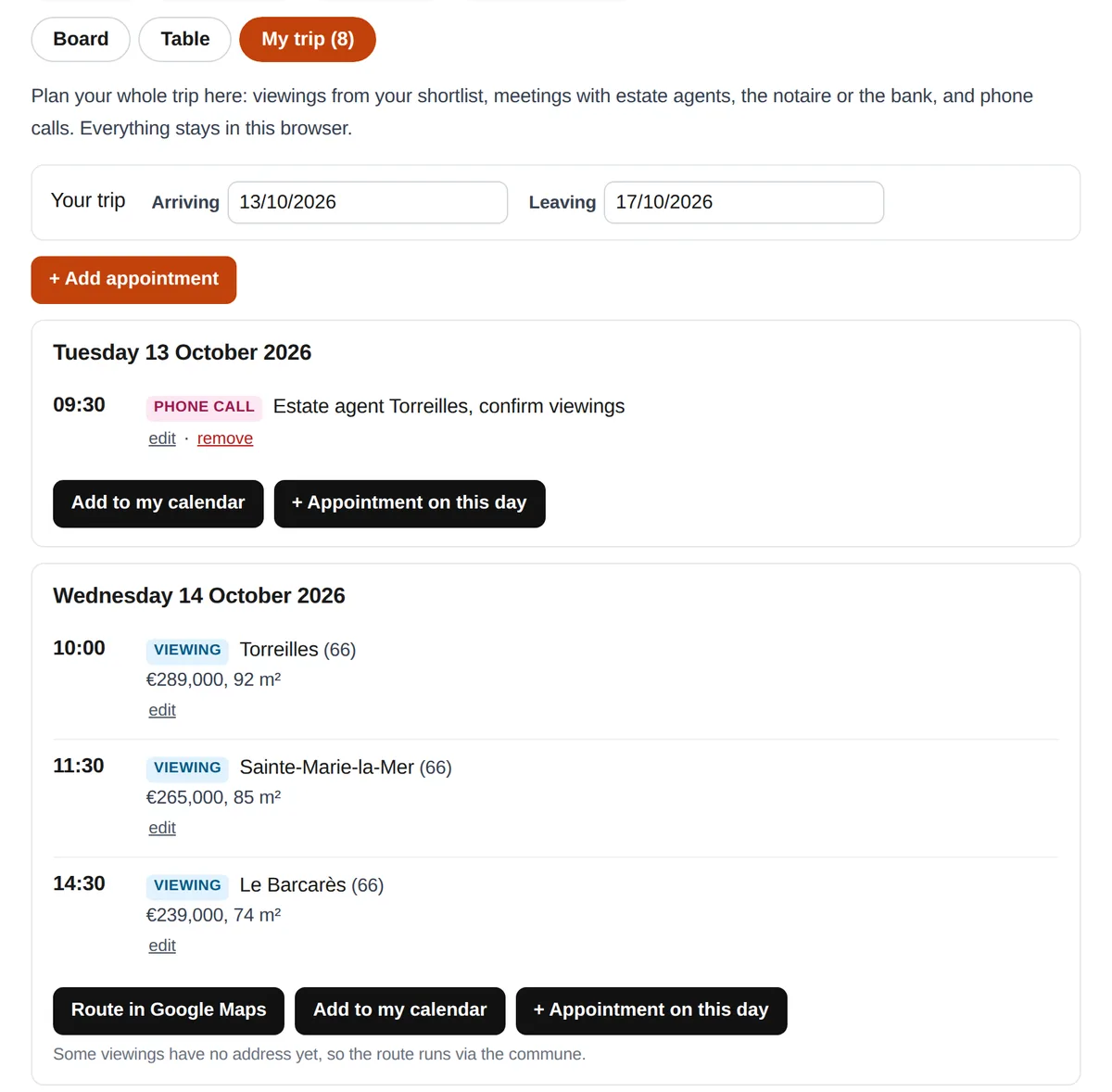
Task: Click the VIEWING tag for Sainte-Marie-la-Mer
Action: coord(187,768)
